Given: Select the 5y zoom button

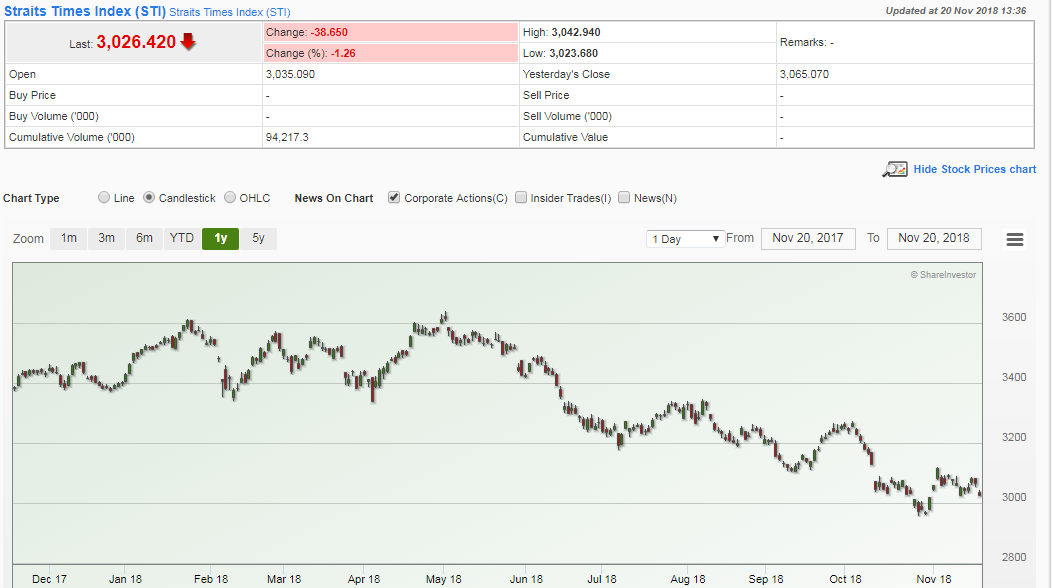Looking at the screenshot, I should click(259, 238).
